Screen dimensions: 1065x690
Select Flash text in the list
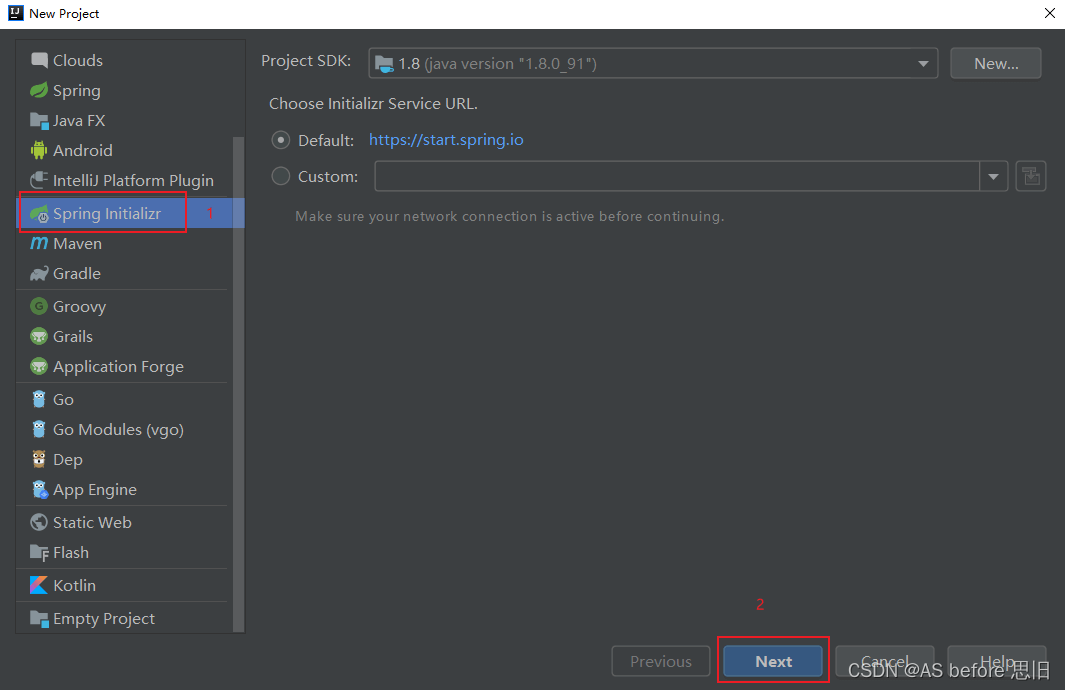click(71, 552)
